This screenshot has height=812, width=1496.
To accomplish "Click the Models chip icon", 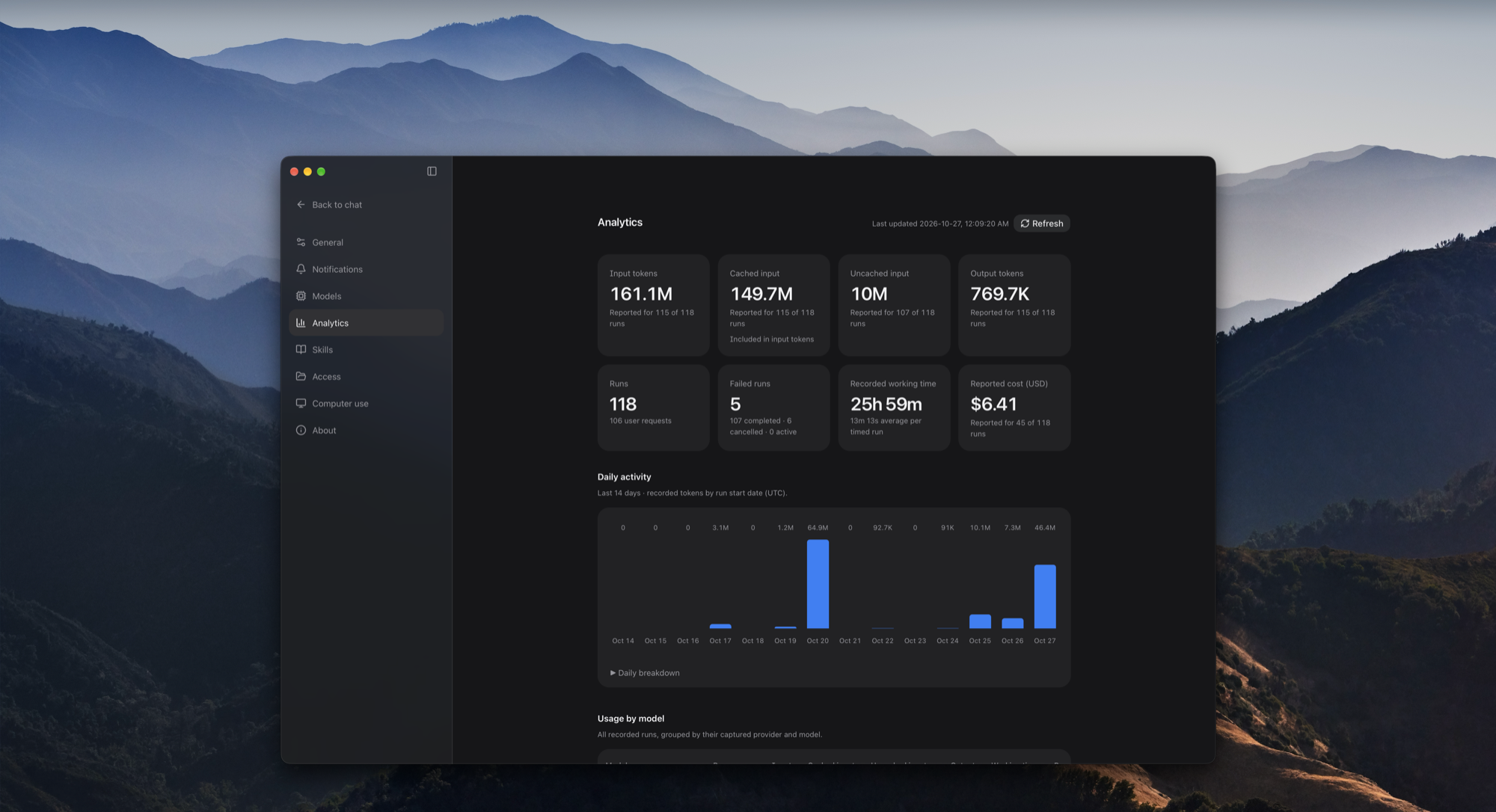I will pyautogui.click(x=301, y=296).
